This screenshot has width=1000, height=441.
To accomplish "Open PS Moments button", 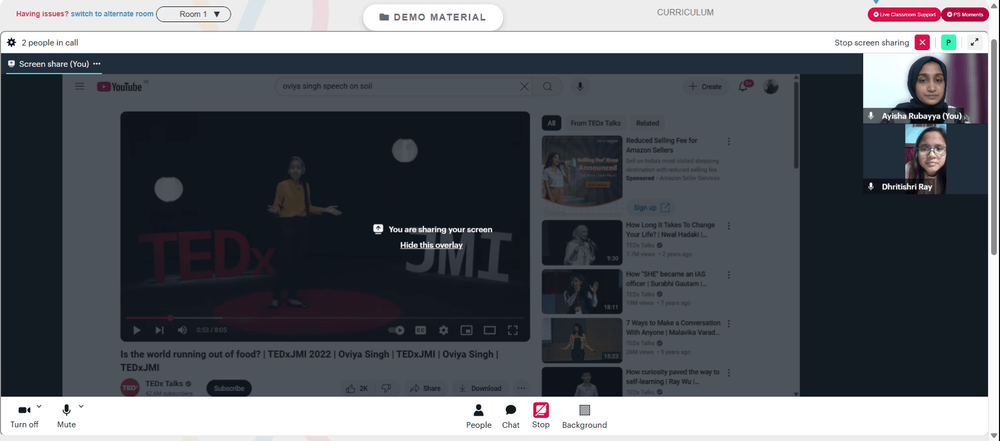I will coord(965,14).
